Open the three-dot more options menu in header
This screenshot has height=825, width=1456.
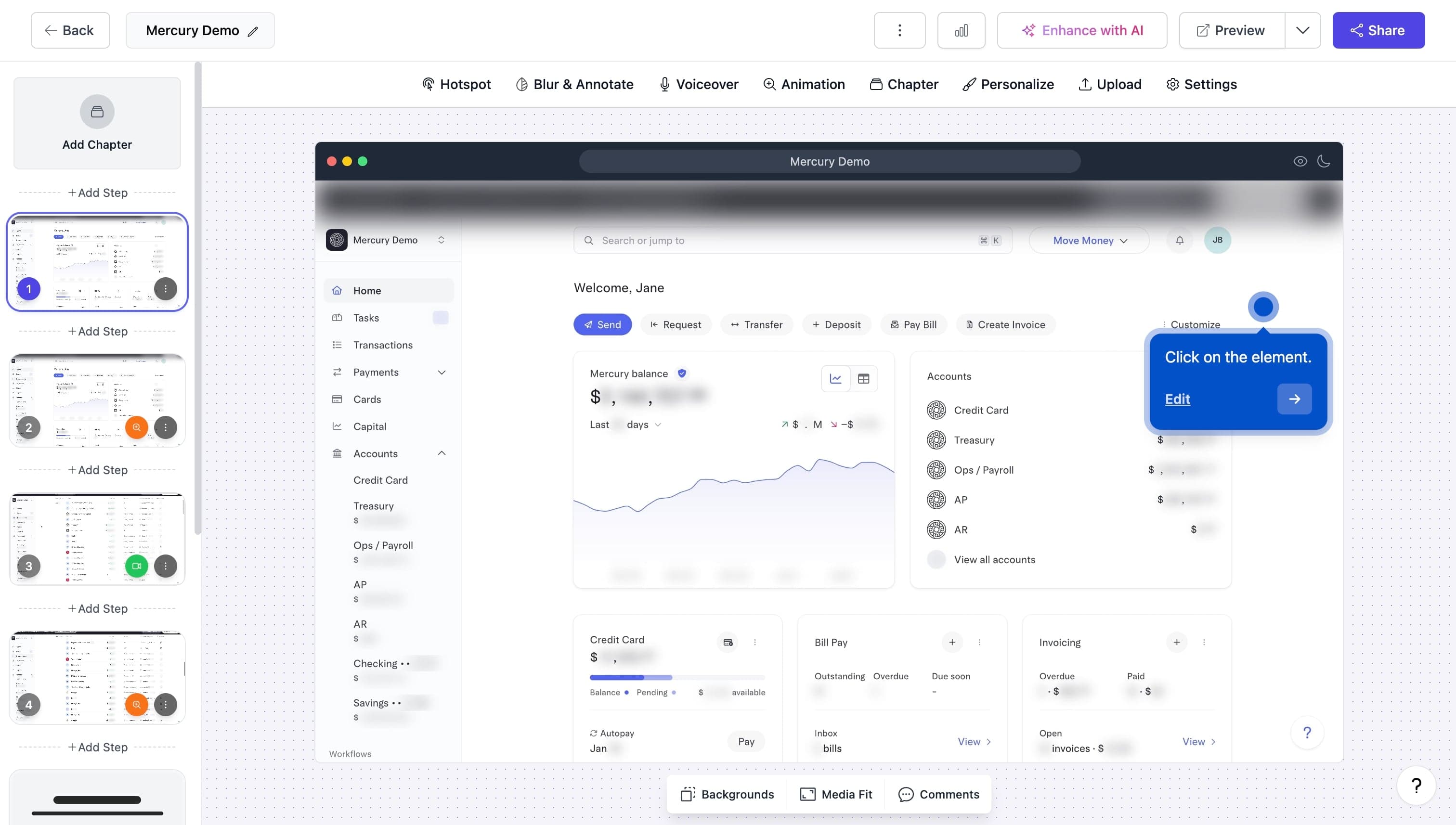pos(899,31)
